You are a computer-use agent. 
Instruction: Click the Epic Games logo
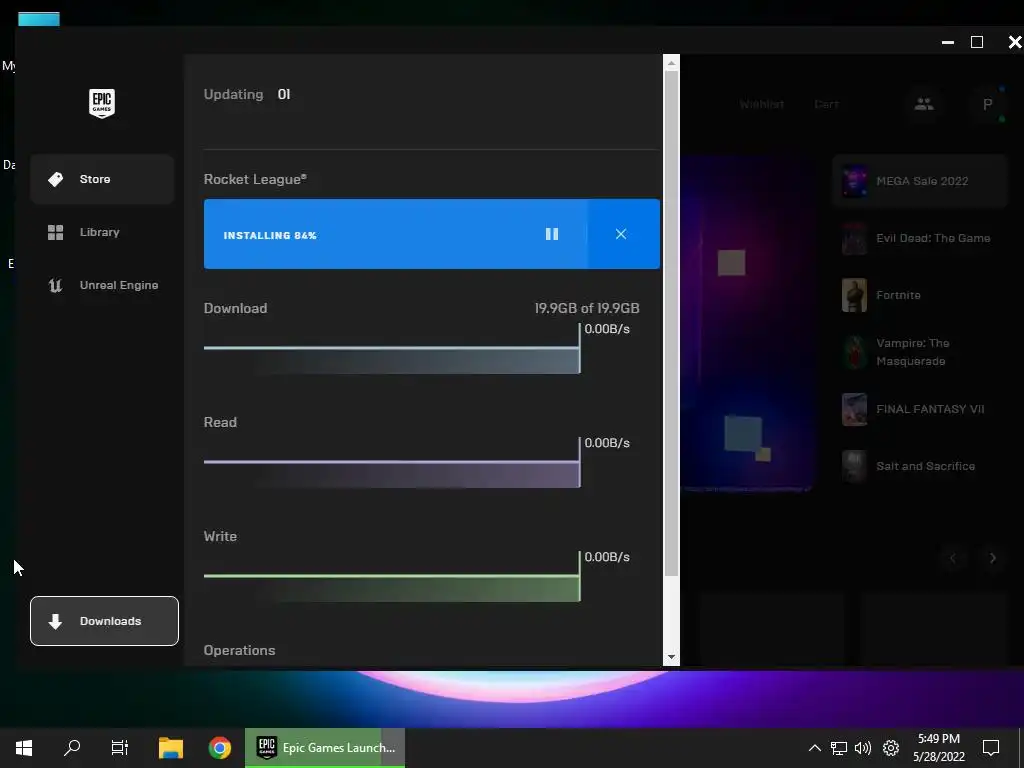pos(102,103)
